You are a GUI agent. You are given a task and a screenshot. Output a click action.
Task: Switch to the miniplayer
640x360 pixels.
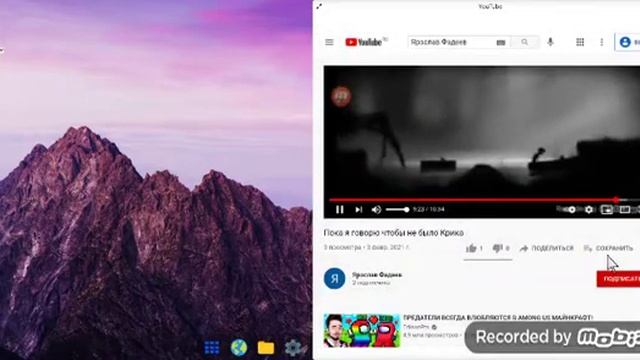[x=607, y=210]
